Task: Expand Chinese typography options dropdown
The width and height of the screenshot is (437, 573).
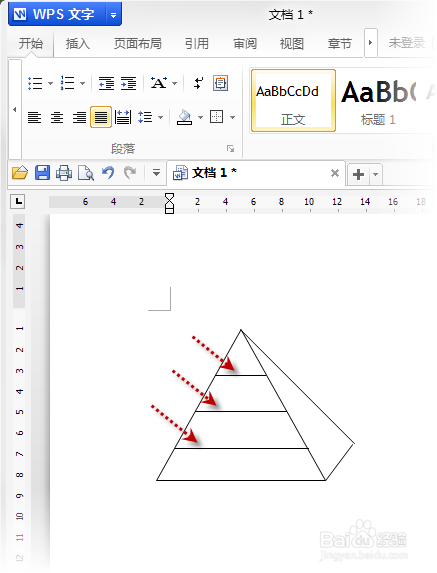Action: tap(175, 83)
